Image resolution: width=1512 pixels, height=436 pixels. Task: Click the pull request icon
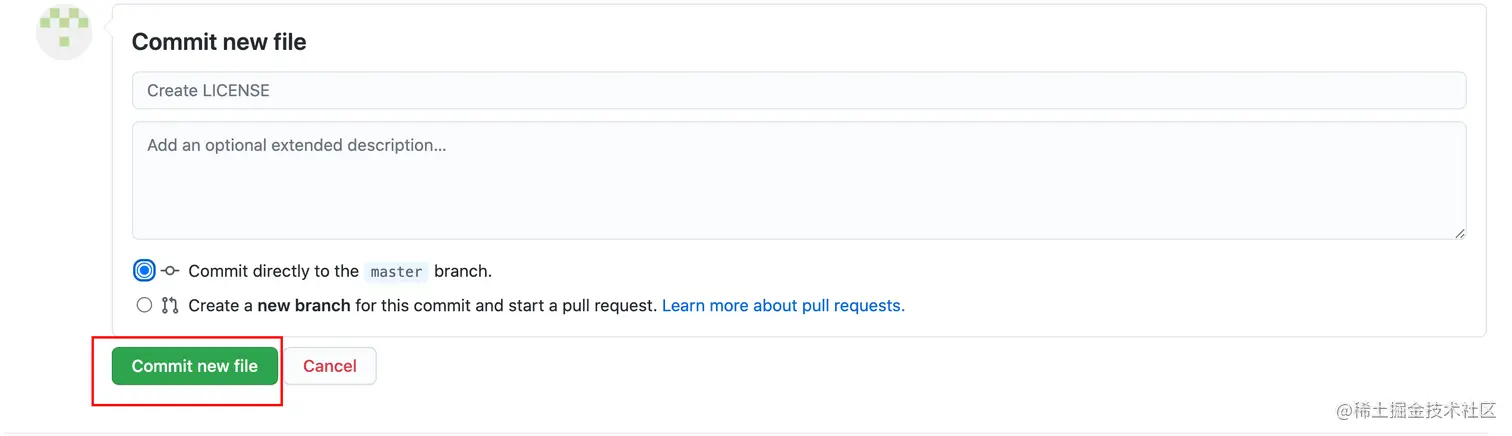click(170, 305)
